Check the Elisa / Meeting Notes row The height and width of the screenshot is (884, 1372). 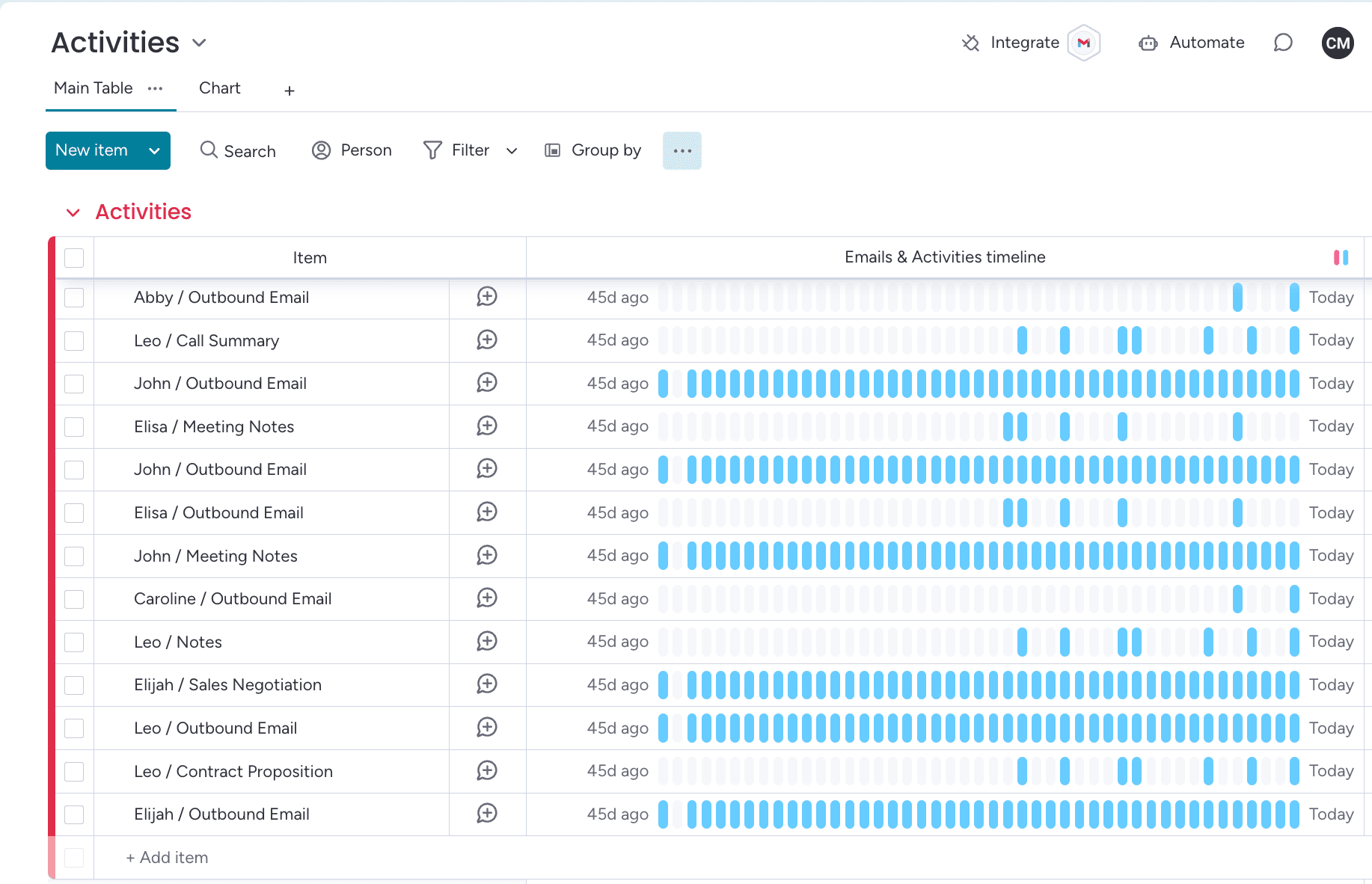(x=74, y=427)
